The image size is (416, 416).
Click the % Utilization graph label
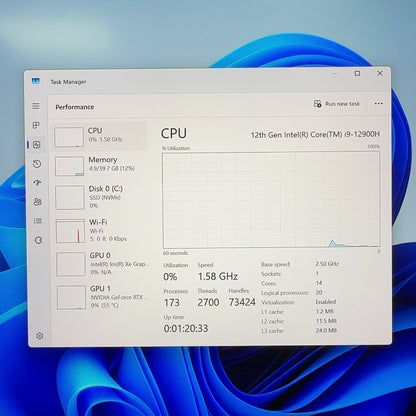click(176, 148)
